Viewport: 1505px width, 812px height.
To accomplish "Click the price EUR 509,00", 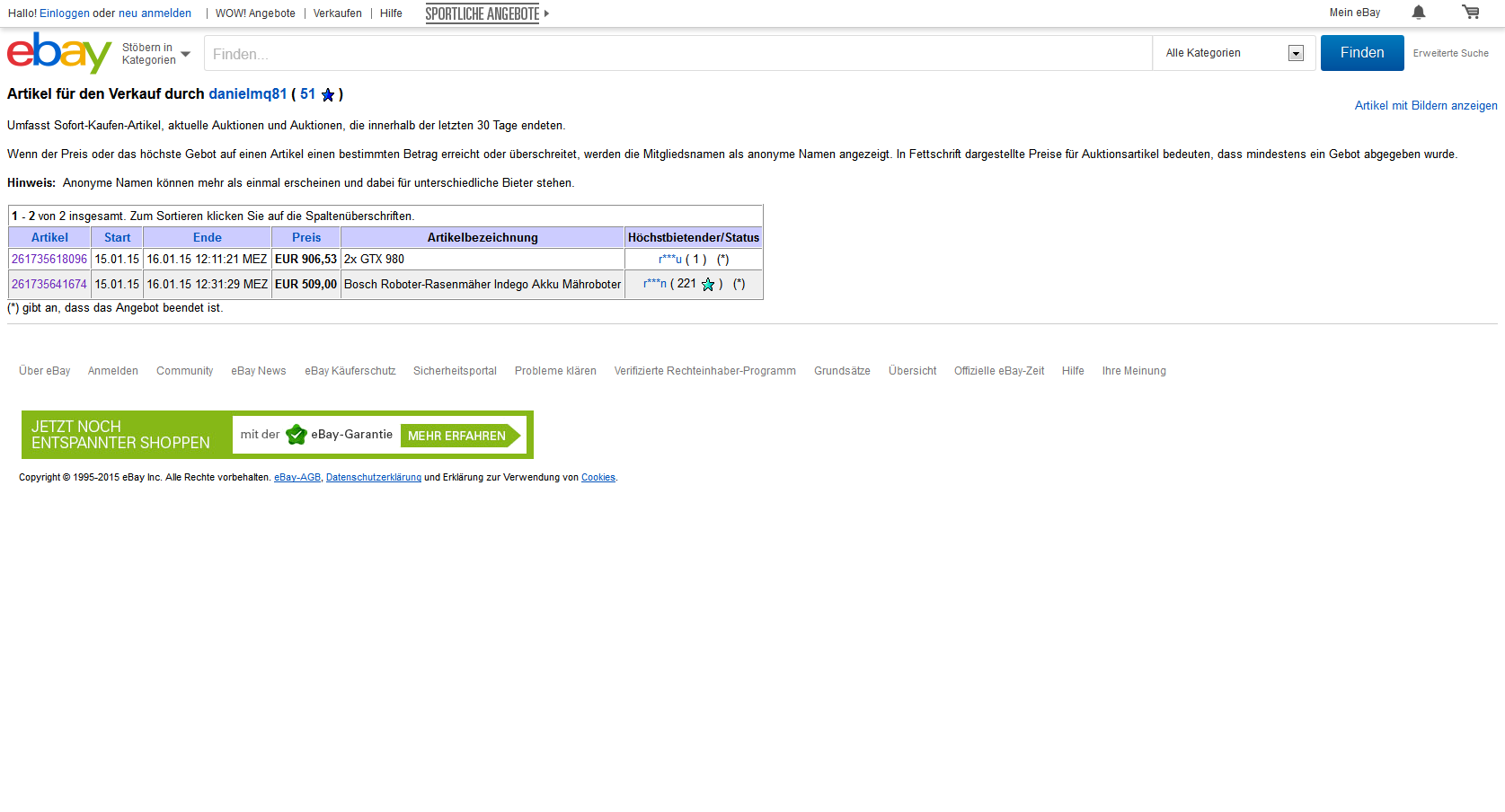I will click(x=305, y=284).
